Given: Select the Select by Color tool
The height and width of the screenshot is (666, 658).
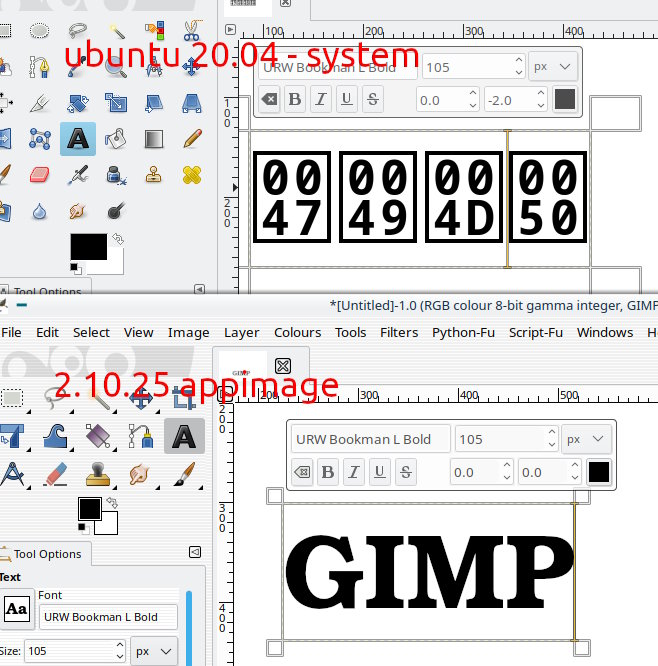Looking at the screenshot, I should 154,31.
